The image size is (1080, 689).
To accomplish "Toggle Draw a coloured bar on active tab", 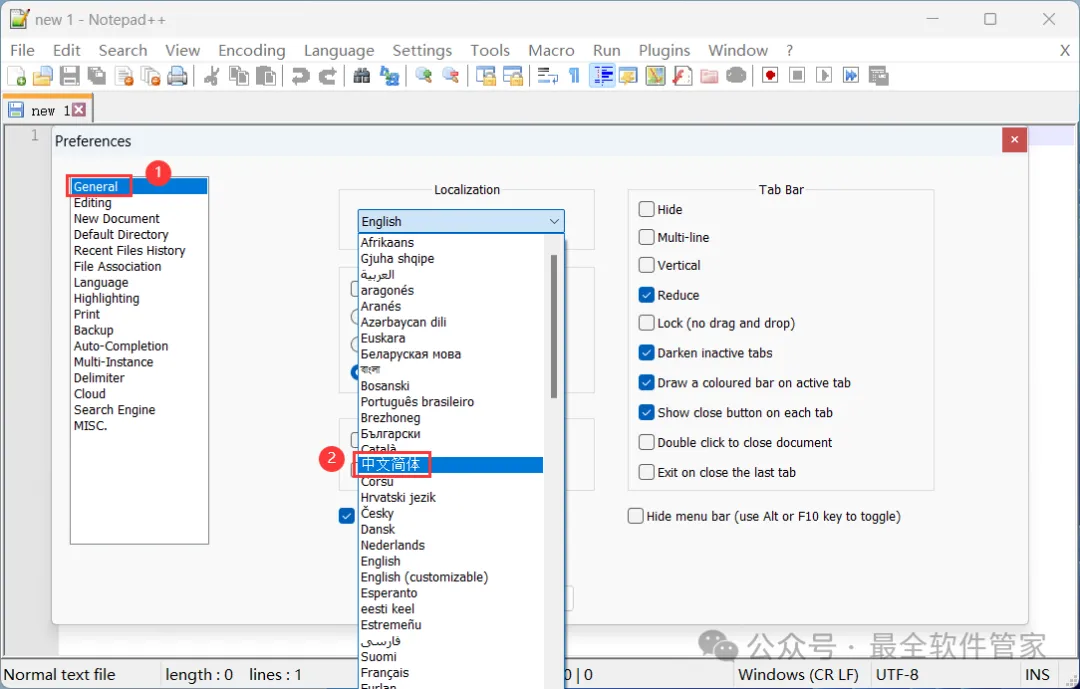I will pyautogui.click(x=646, y=382).
